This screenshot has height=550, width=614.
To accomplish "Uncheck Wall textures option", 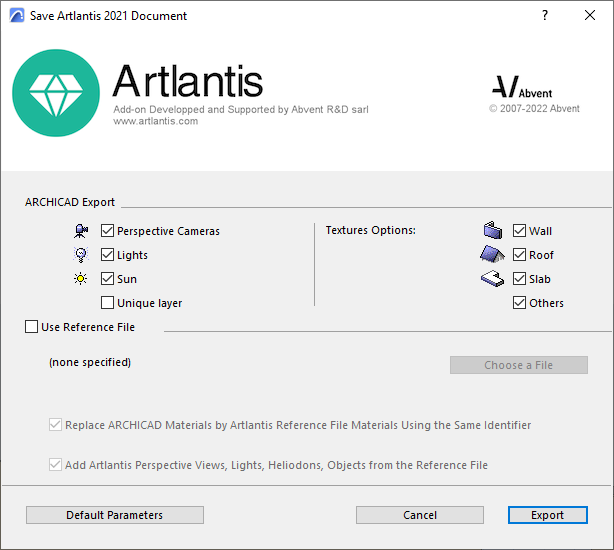I will 519,231.
